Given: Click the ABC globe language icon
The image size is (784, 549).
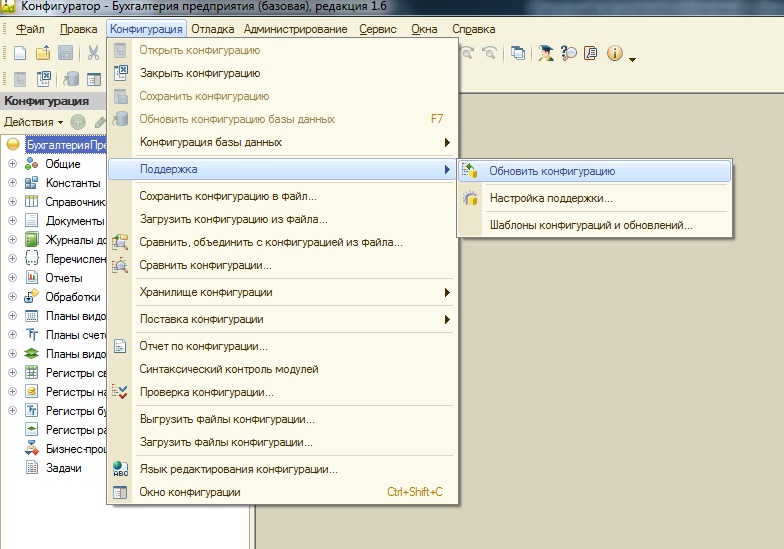Looking at the screenshot, I should [120, 469].
